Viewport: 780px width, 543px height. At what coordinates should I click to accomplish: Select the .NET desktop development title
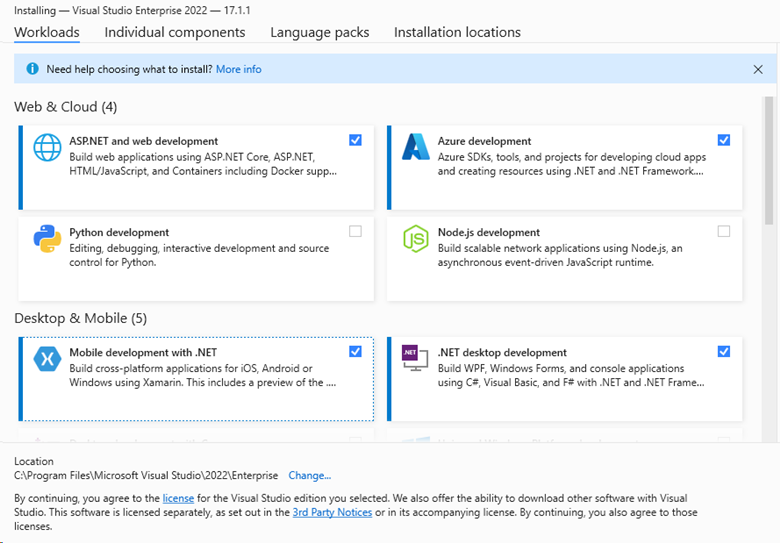(x=502, y=353)
